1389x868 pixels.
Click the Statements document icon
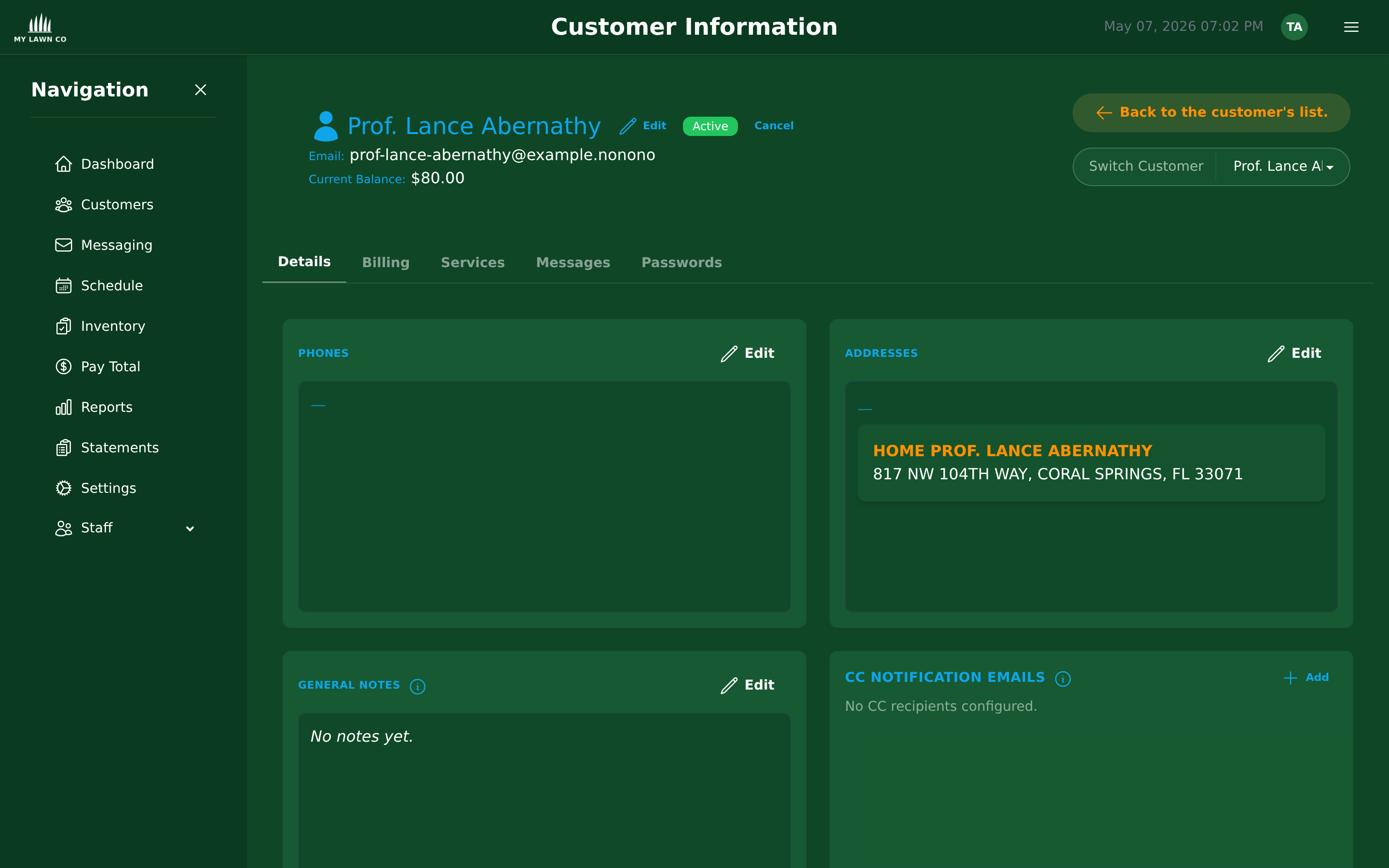coord(64,448)
